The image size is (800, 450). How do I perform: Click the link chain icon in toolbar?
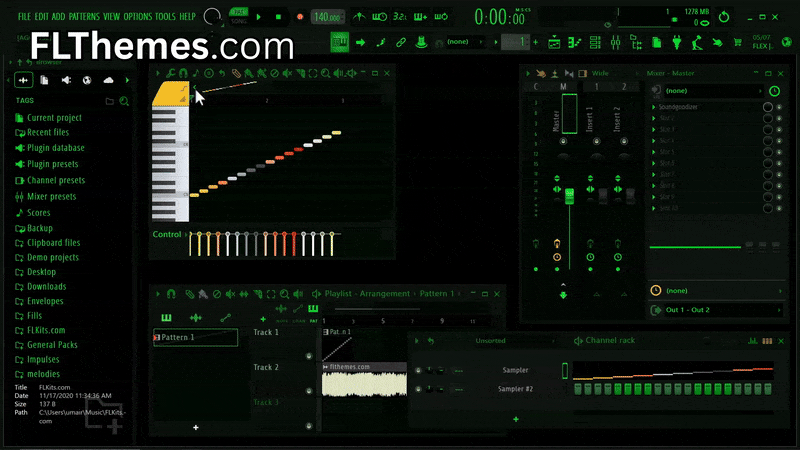[401, 43]
